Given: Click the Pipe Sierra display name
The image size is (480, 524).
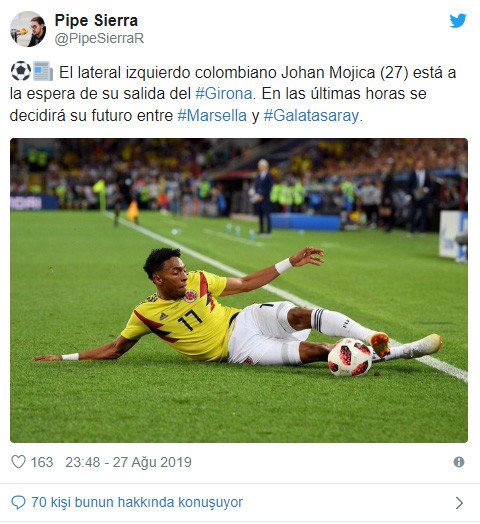Looking at the screenshot, I should pyautogui.click(x=96, y=20).
